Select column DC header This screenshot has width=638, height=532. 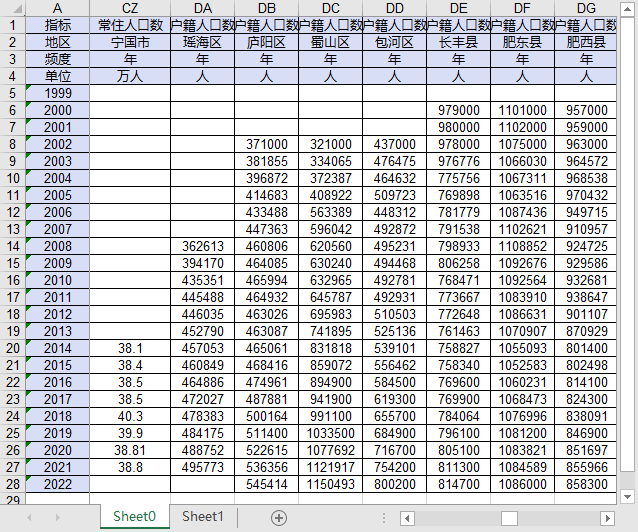tap(330, 8)
